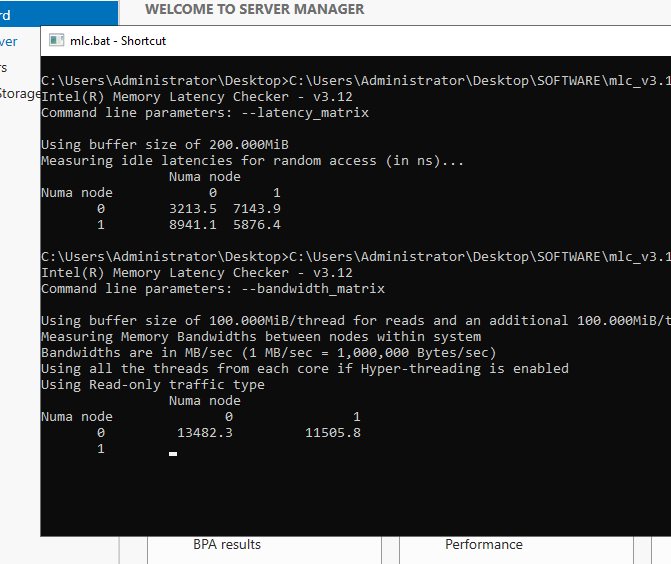
Task: Click the latency value 7143.9
Action: pyautogui.click(x=257, y=209)
